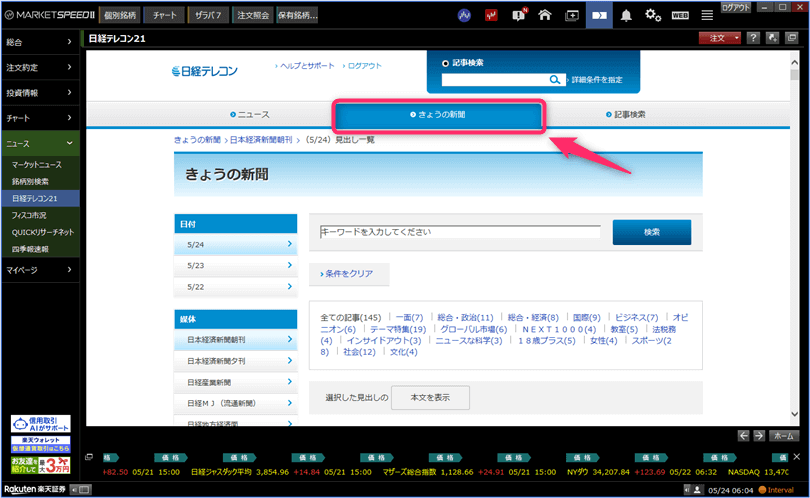
Task: Select the 記事検索 radio button
Action: [x=445, y=64]
